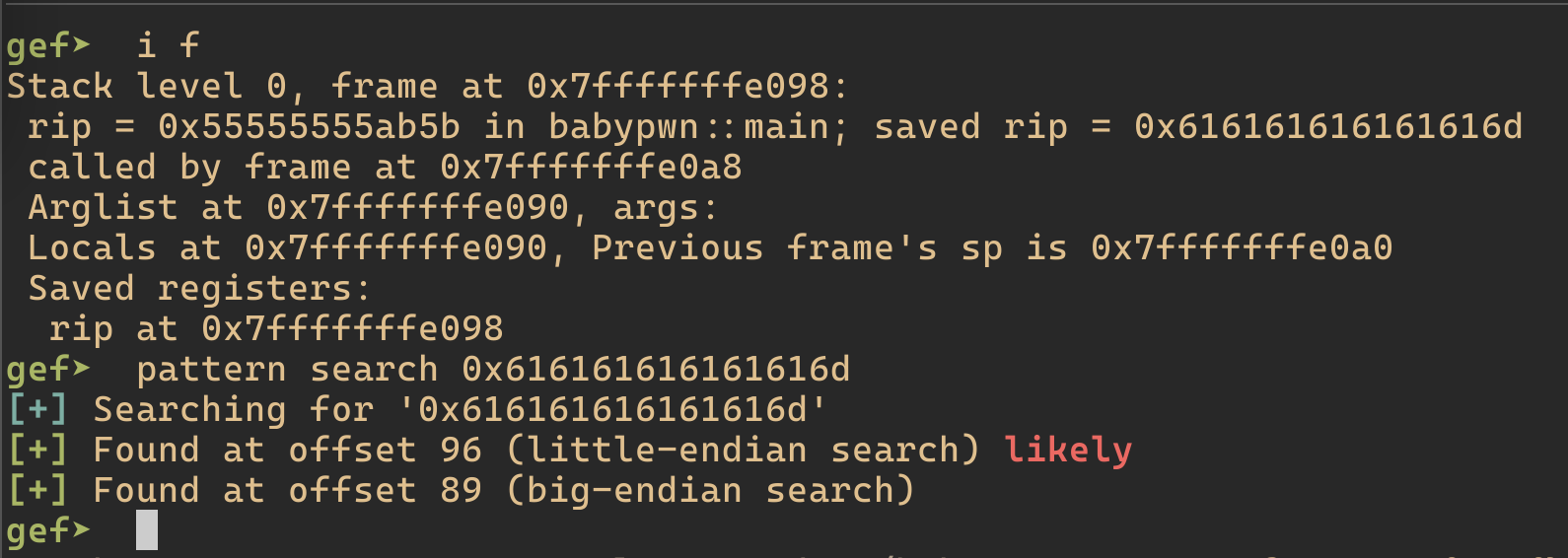Click the frame address 0x7fffffffe098 on Stack level line

(677, 87)
